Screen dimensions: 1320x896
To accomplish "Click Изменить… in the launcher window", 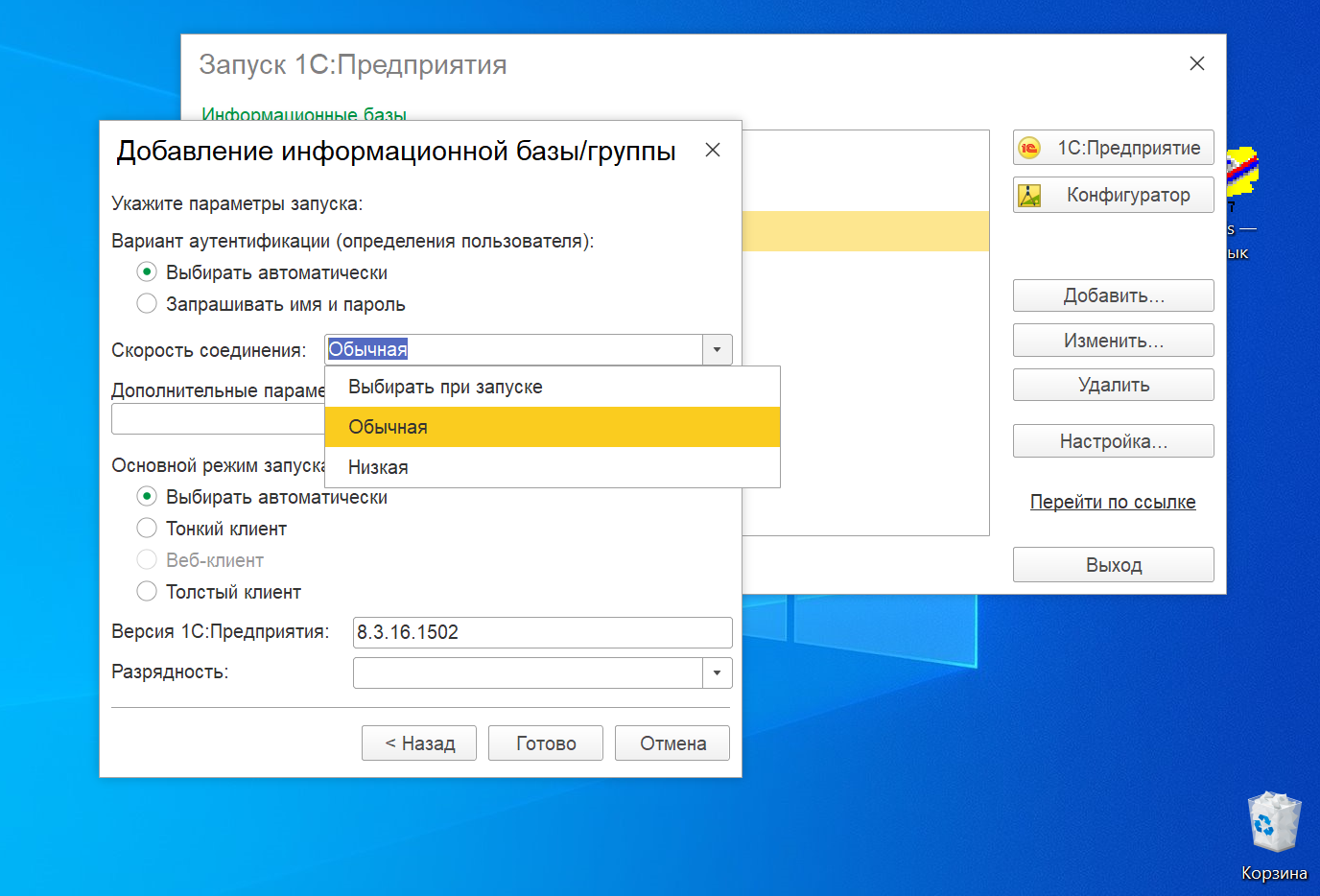I will (1113, 341).
